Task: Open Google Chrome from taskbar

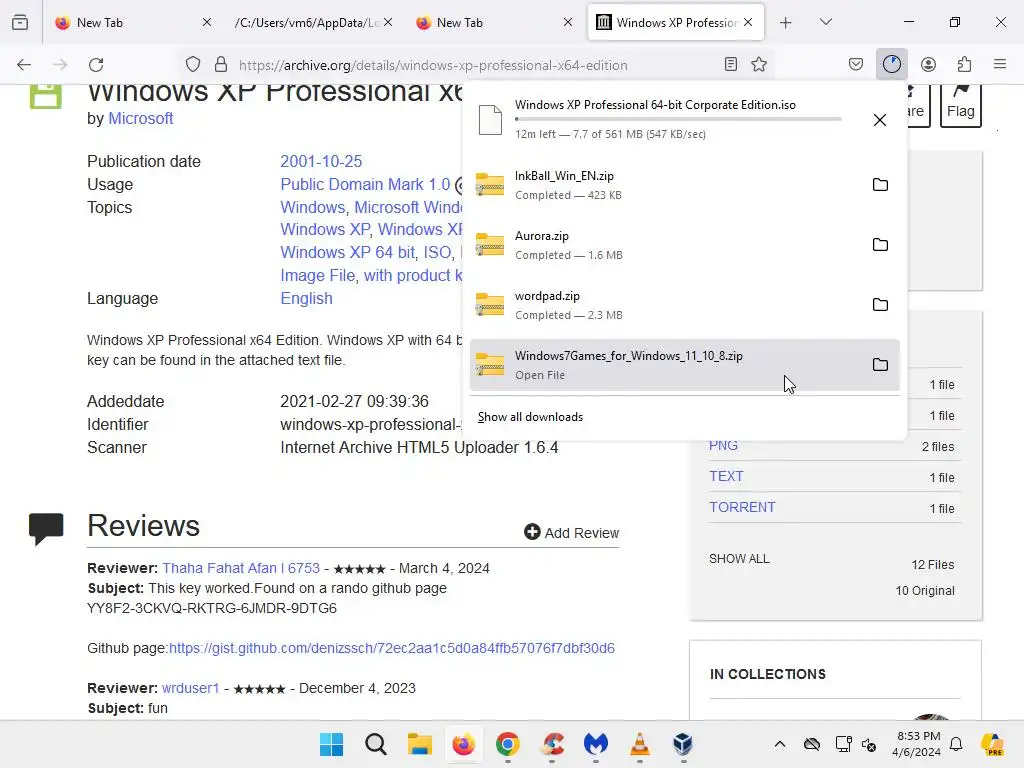Action: [507, 744]
